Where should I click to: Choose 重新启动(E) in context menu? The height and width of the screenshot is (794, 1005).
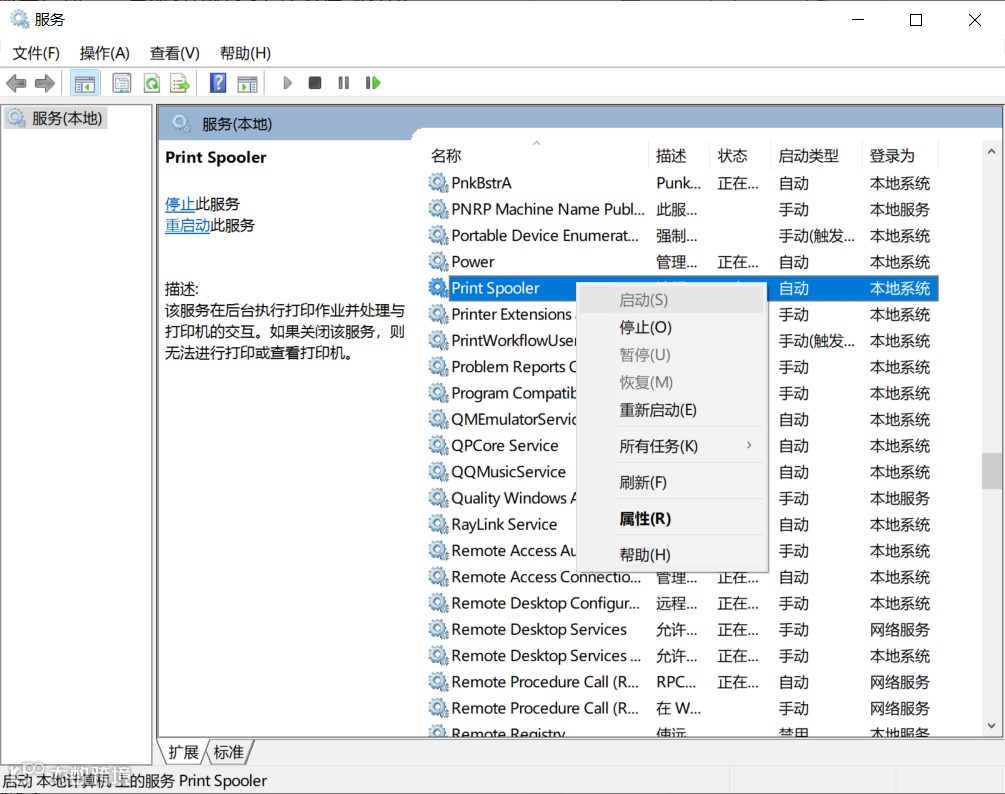point(672,410)
